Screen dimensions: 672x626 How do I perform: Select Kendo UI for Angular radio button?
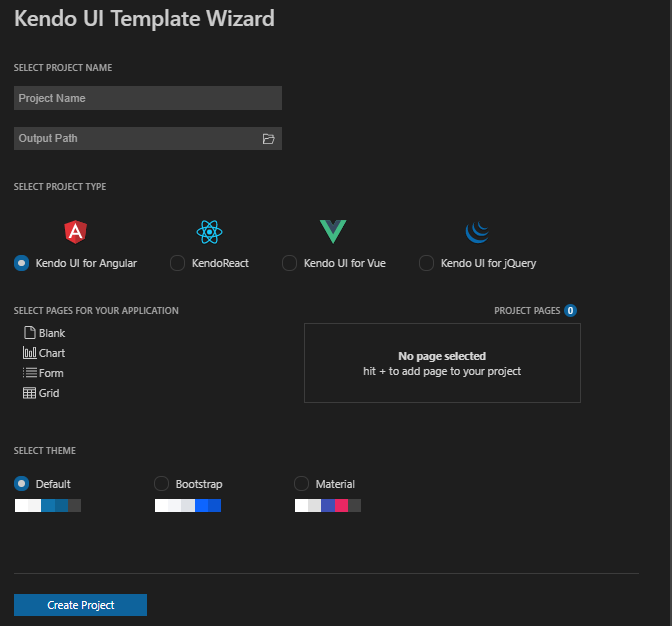(x=21, y=263)
